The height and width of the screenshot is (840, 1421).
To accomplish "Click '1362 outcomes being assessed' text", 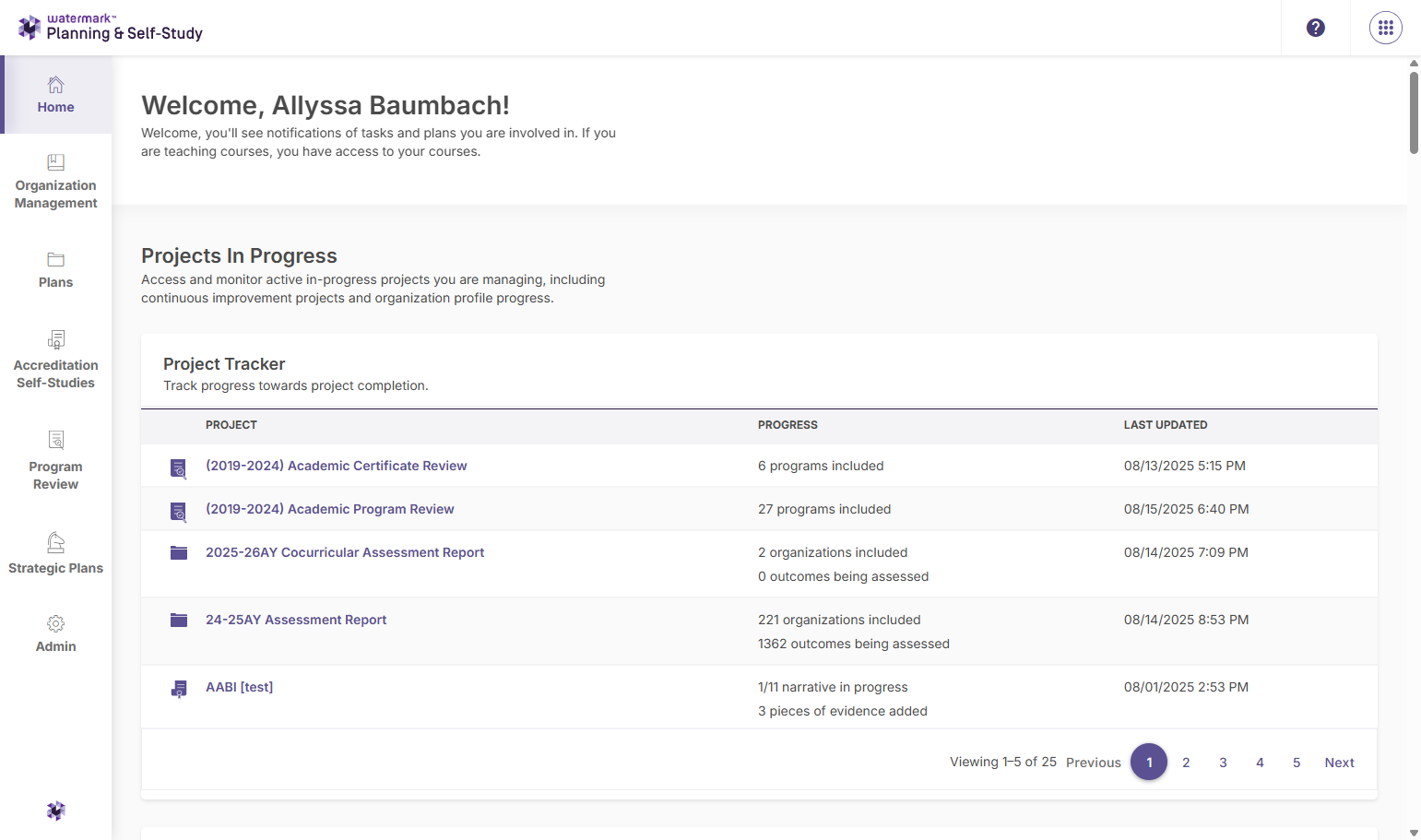I will (854, 644).
